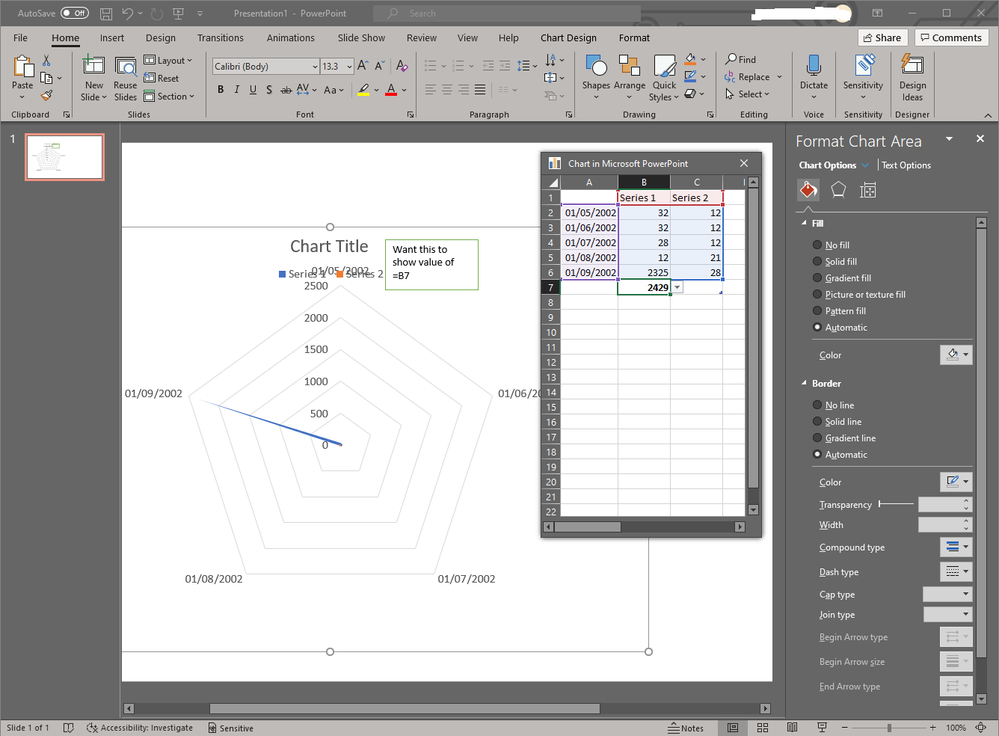
Task: Open the Dash type dropdown
Action: tap(956, 572)
